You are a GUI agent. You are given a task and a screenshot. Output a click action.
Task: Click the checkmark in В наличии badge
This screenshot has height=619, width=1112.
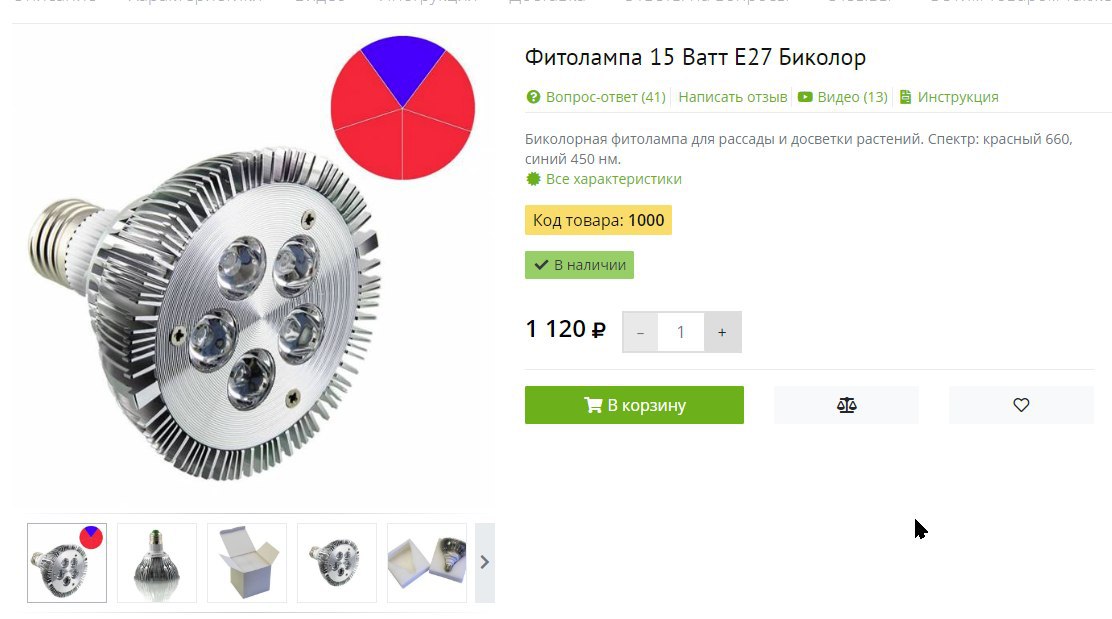coord(541,265)
